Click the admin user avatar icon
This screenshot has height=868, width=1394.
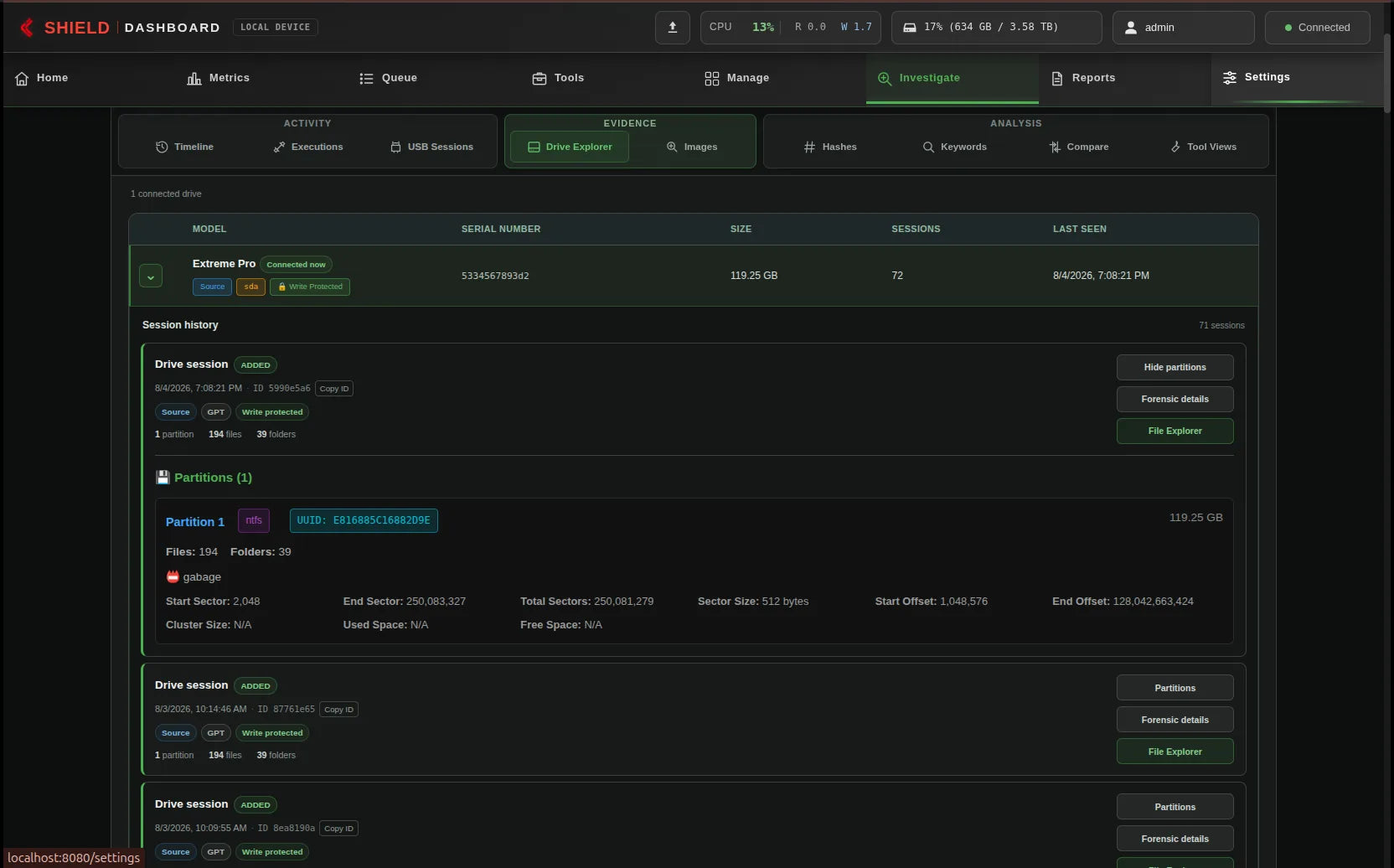tap(1131, 28)
